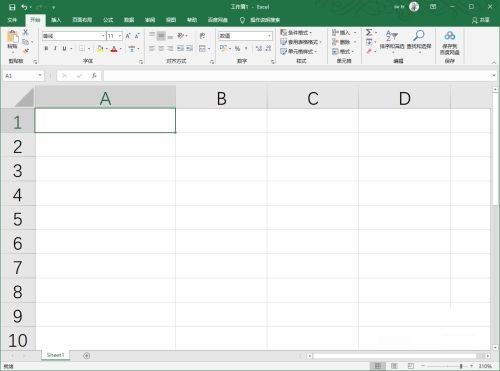500x371 pixels.
Task: Click the Find and Select magnifier icon
Action: (x=418, y=35)
